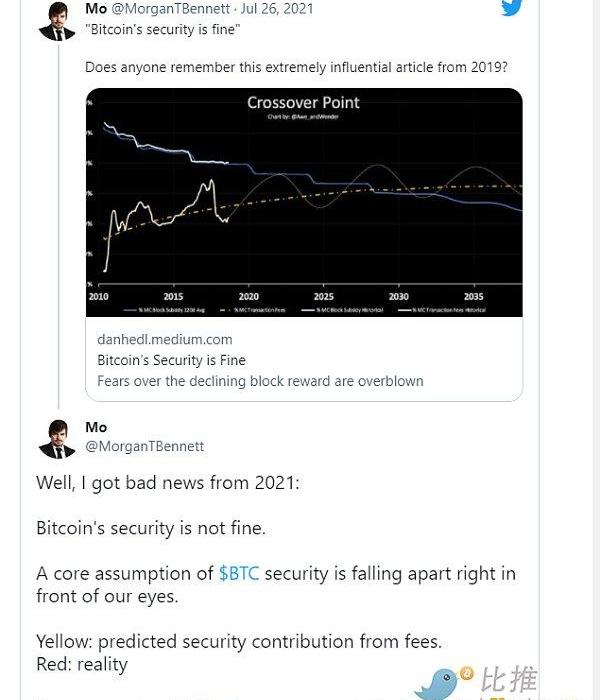Click the danhedl.medium.com domain link

pyautogui.click(x=165, y=339)
